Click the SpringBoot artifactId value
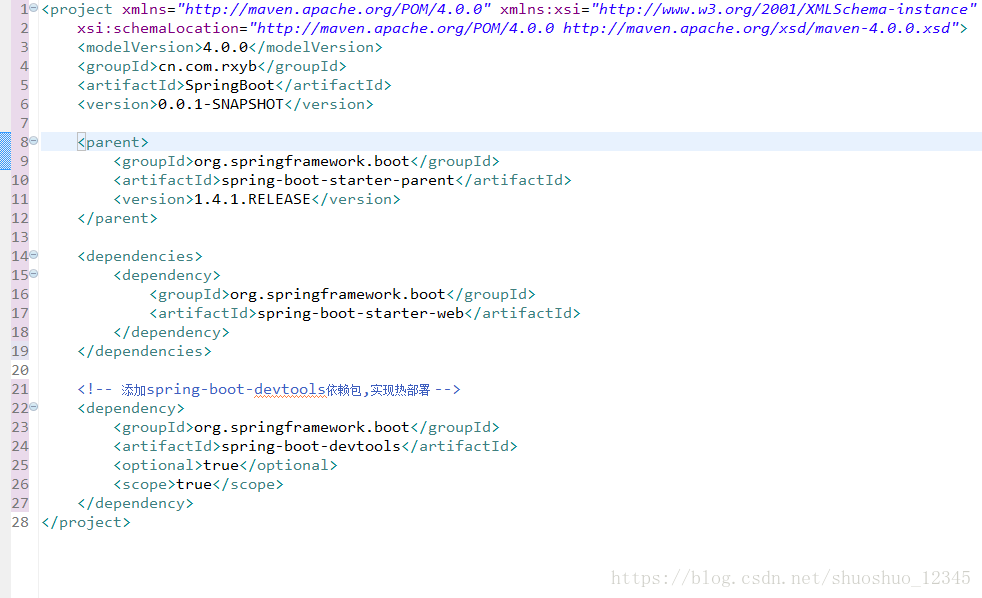 230,85
